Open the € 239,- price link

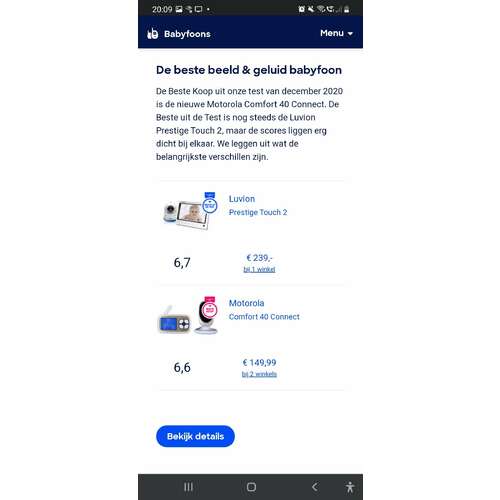click(259, 258)
